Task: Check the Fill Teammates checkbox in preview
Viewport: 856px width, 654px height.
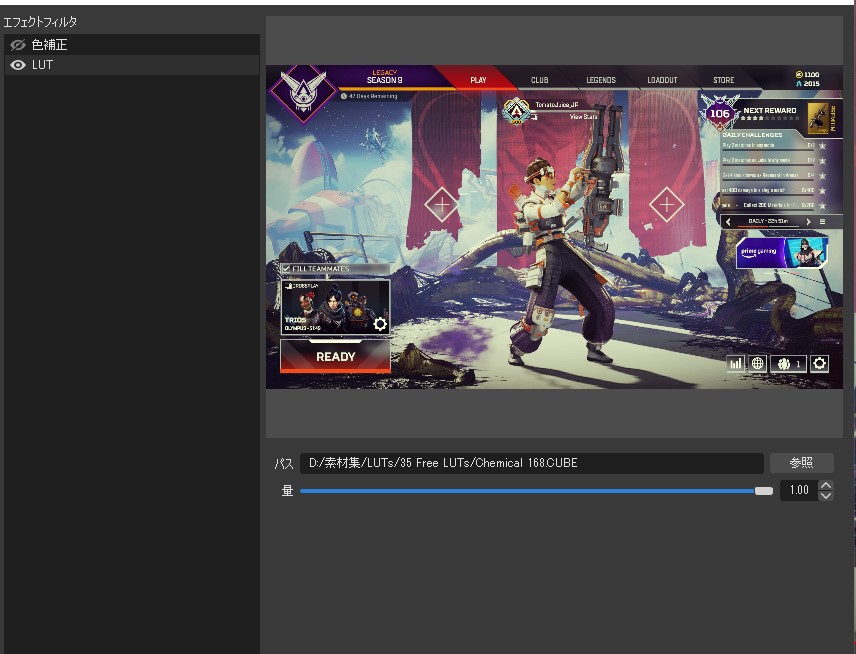Action: [286, 269]
